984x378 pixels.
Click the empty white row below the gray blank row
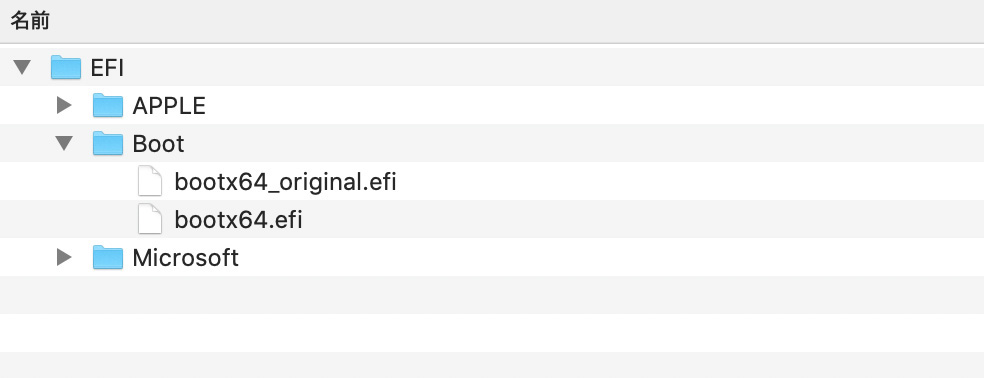tap(492, 333)
